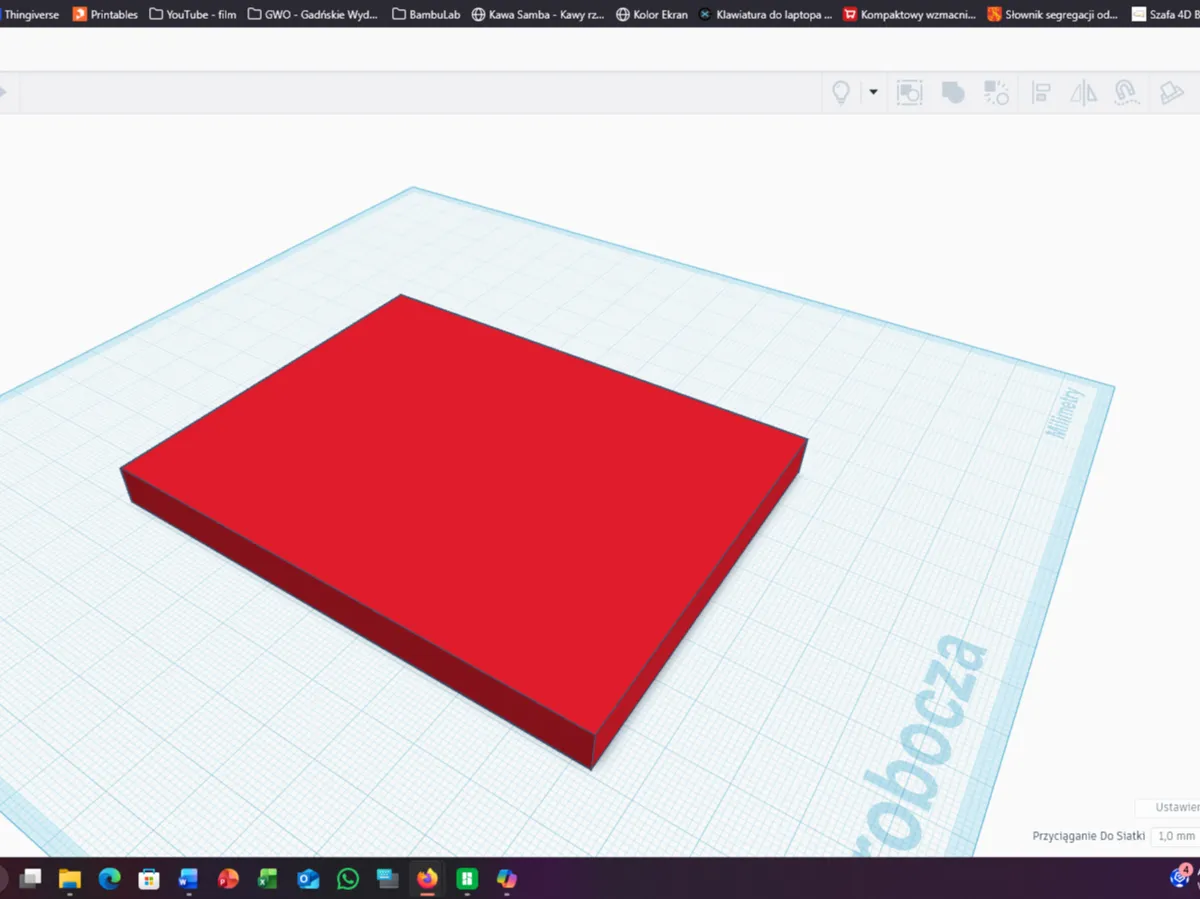Click the Drop to workplane icon

(1171, 93)
